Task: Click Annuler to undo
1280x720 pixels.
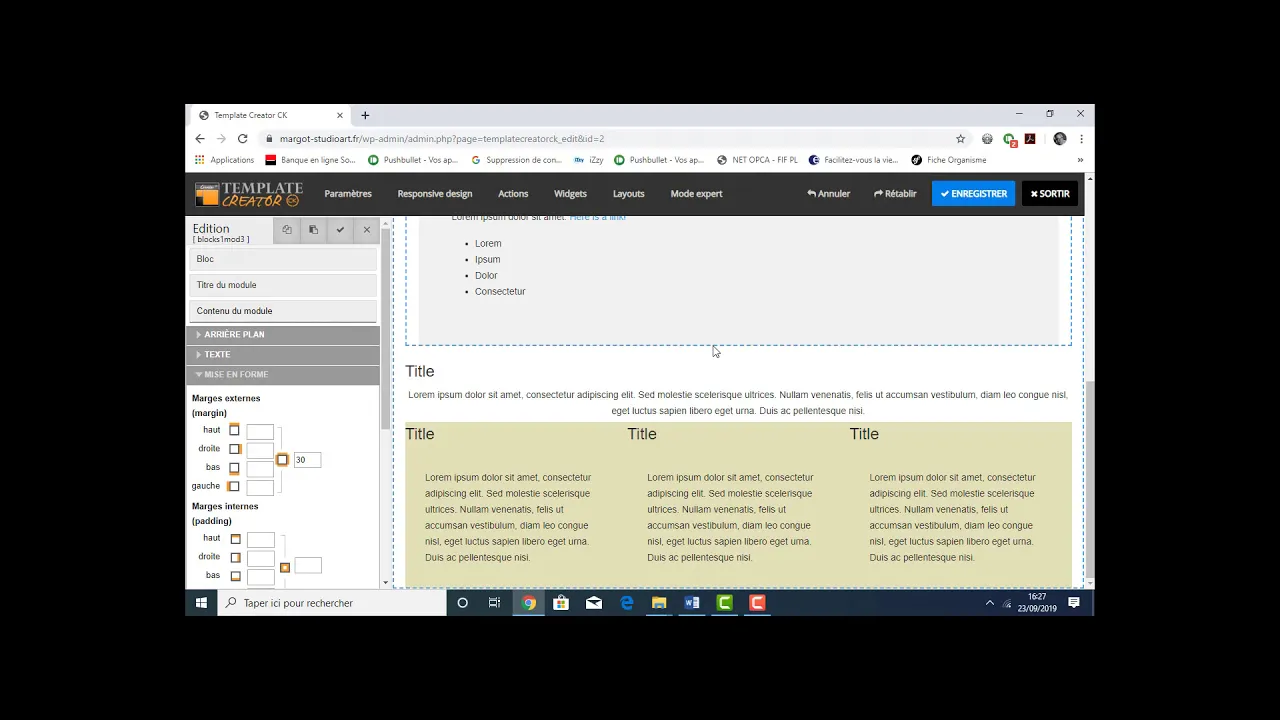Action: 829,194
